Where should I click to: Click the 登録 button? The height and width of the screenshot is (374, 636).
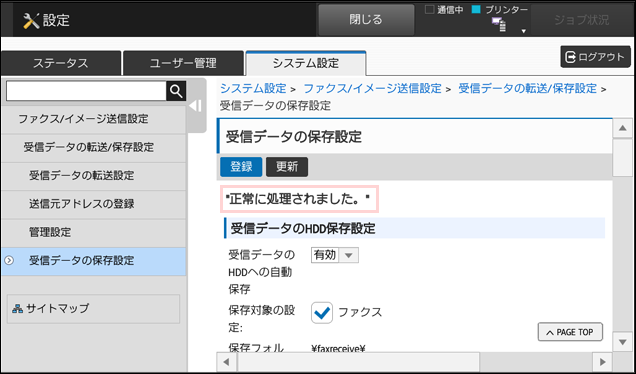coord(241,167)
